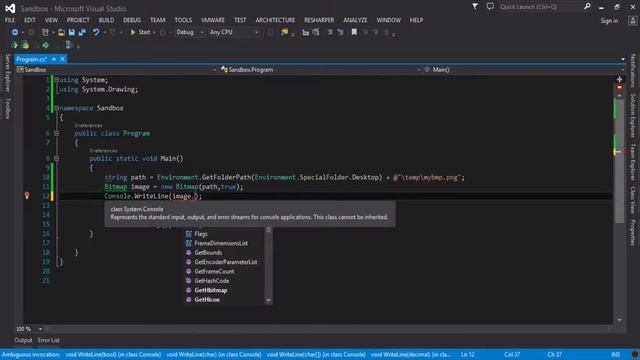This screenshot has width=640, height=360.
Task: Click the account avatar icon beside Sign in
Action: click(632, 20)
